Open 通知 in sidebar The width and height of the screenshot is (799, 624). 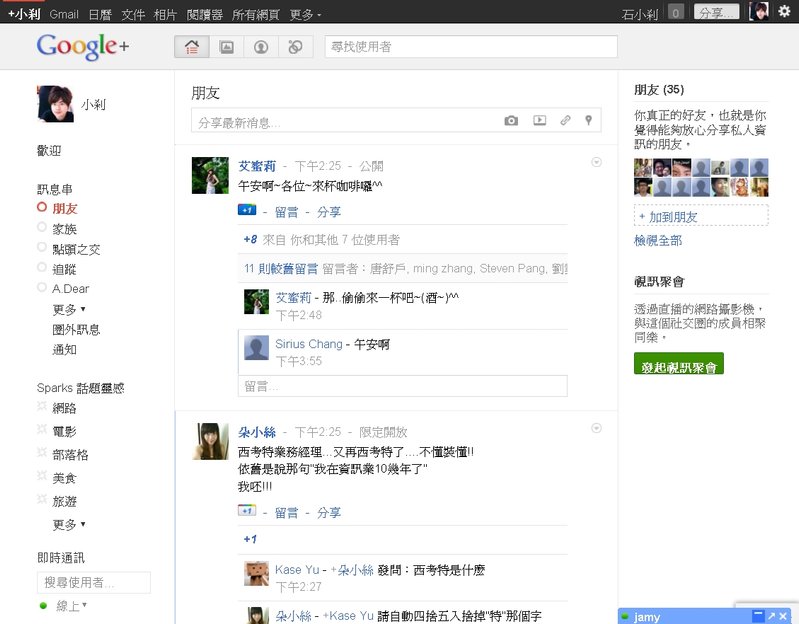[64, 349]
